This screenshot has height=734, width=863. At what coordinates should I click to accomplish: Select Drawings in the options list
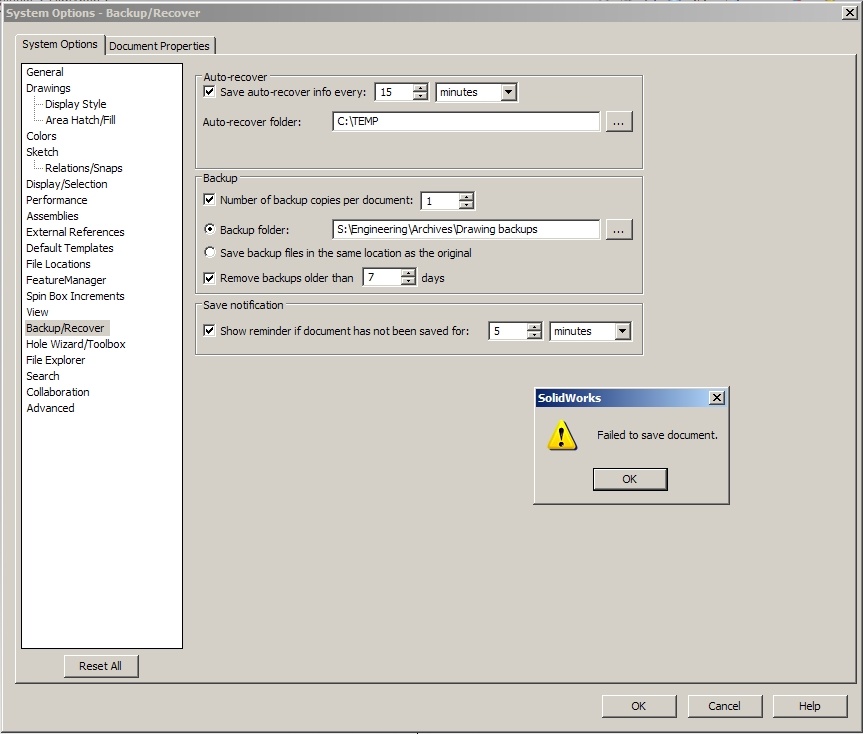click(48, 88)
